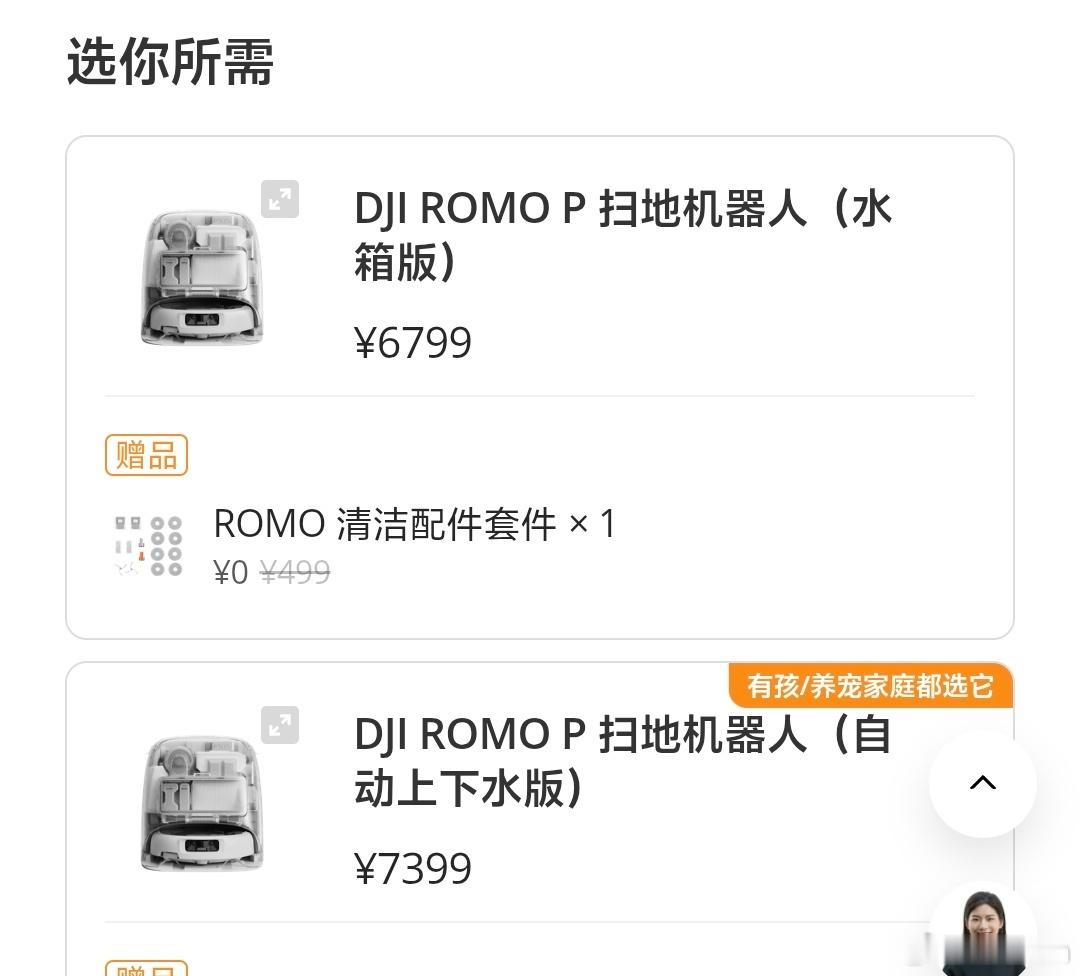Tap the scroll-to-top chevron button
The width and height of the screenshot is (1080, 976).
coord(982,783)
